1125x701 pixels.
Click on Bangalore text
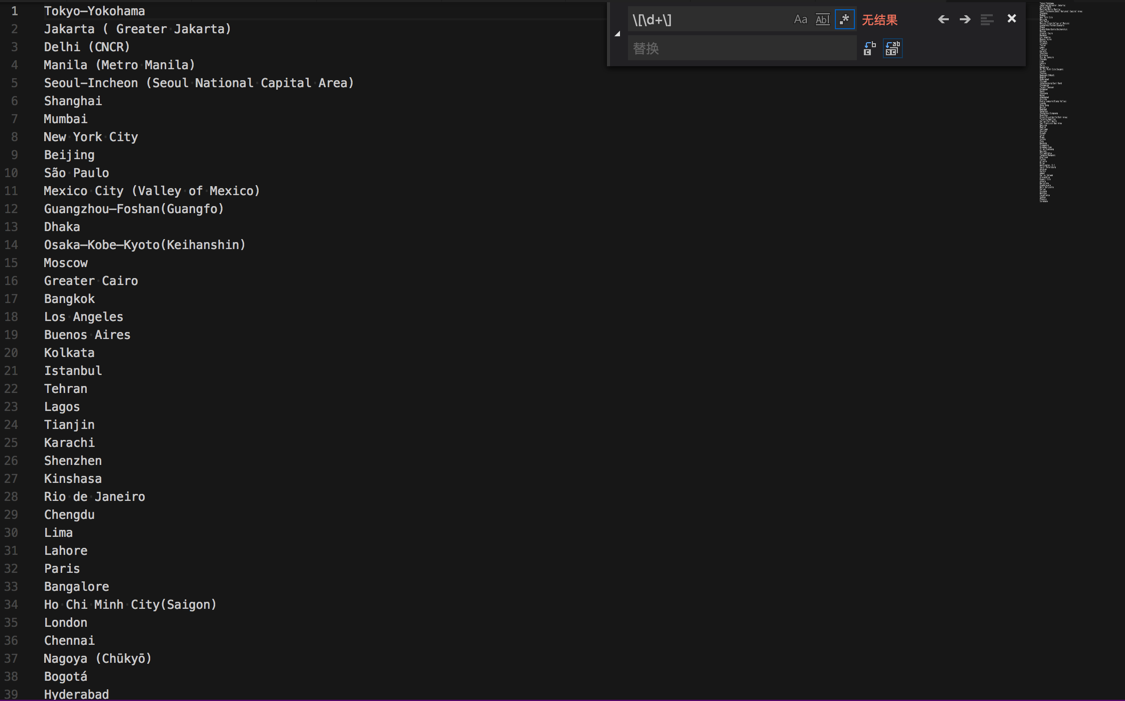[76, 586]
